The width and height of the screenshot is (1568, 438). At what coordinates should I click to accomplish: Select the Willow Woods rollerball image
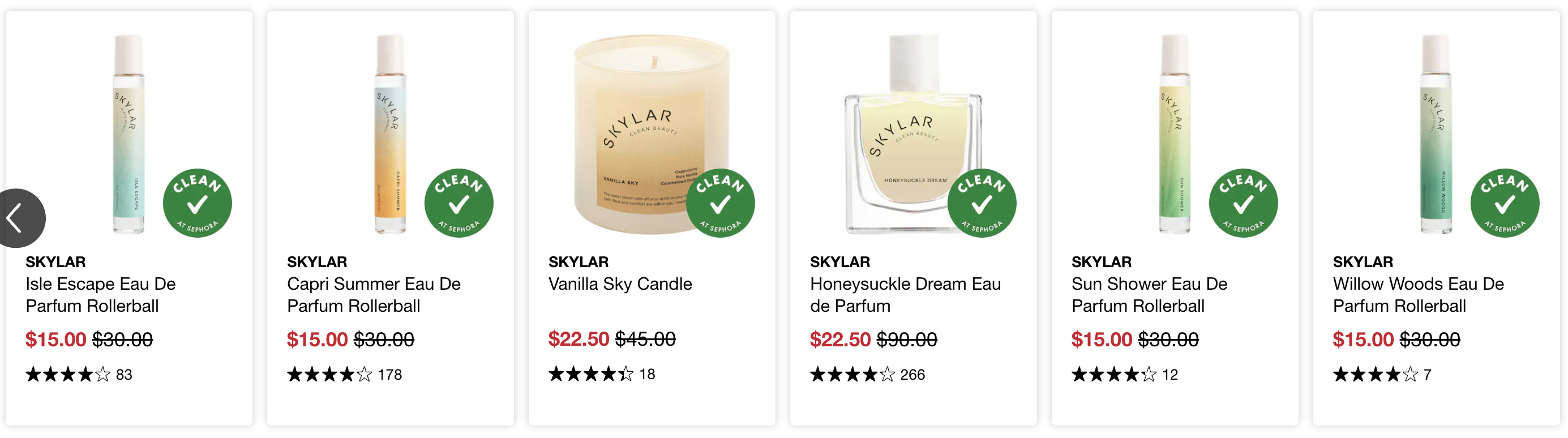(1436, 134)
